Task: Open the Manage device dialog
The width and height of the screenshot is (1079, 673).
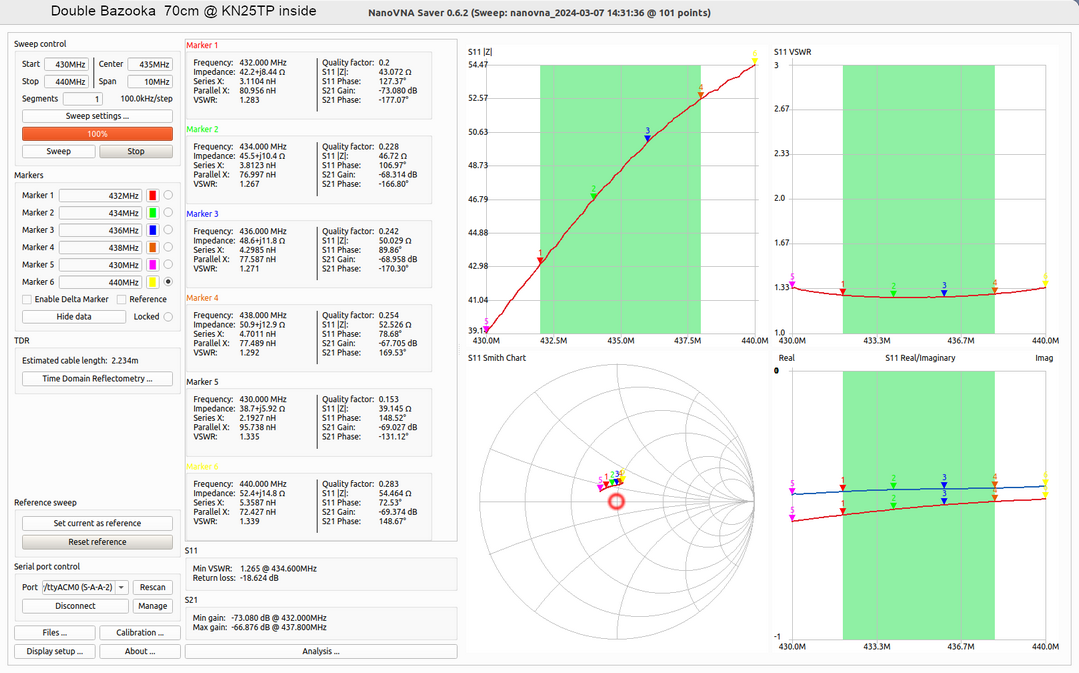Action: tap(153, 606)
